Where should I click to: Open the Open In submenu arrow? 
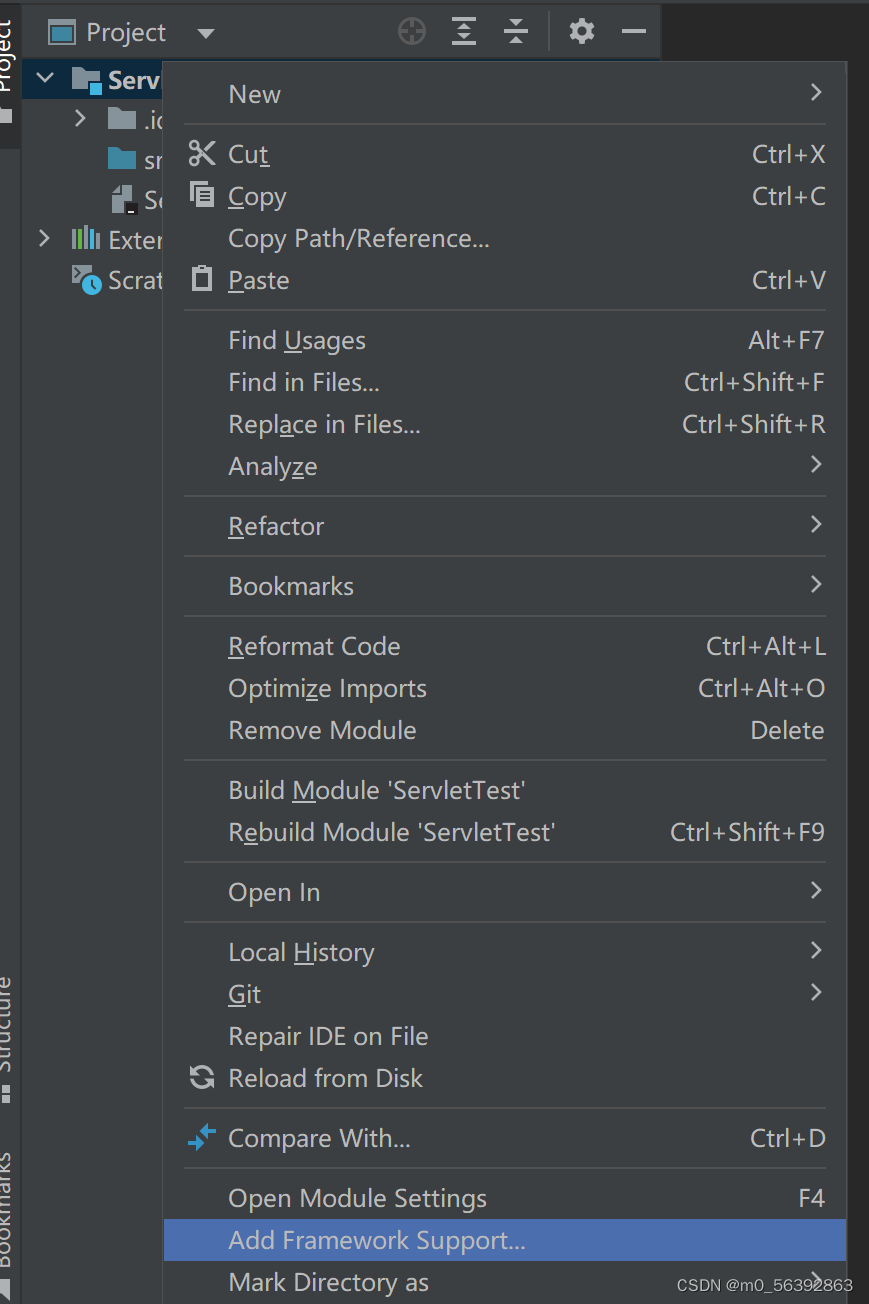pyautogui.click(x=816, y=891)
